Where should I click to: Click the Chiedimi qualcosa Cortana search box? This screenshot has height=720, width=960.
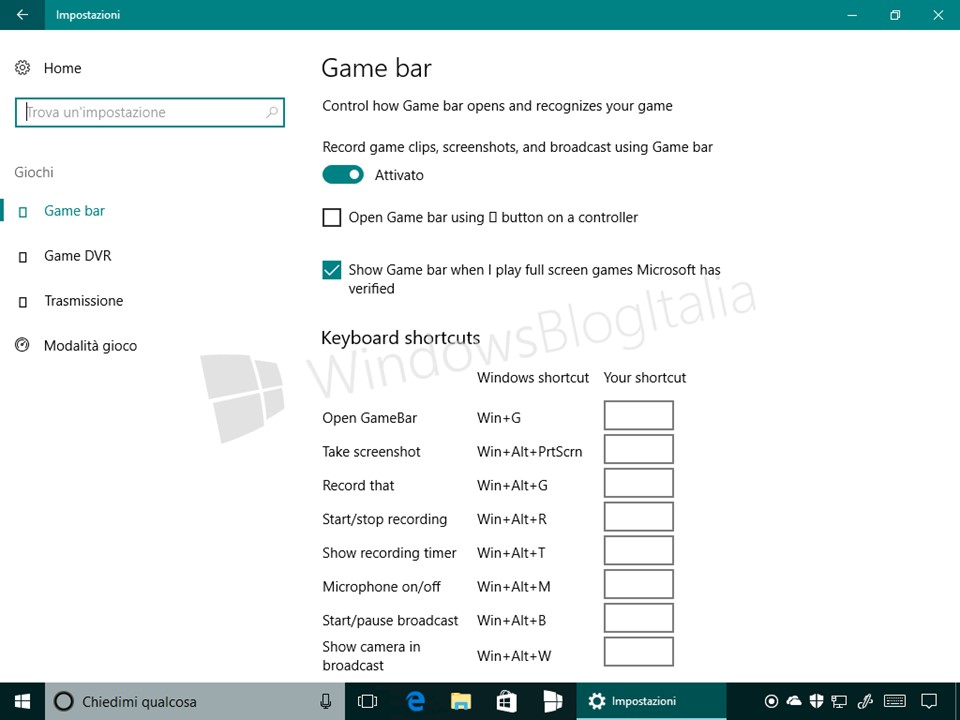point(195,701)
